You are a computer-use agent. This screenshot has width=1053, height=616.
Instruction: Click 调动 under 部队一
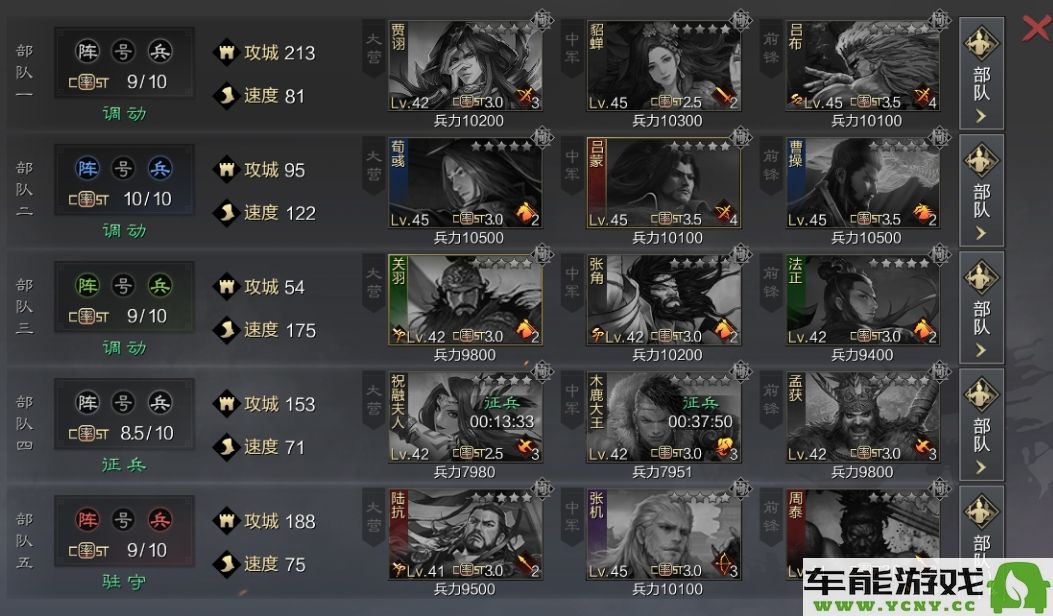[124, 114]
